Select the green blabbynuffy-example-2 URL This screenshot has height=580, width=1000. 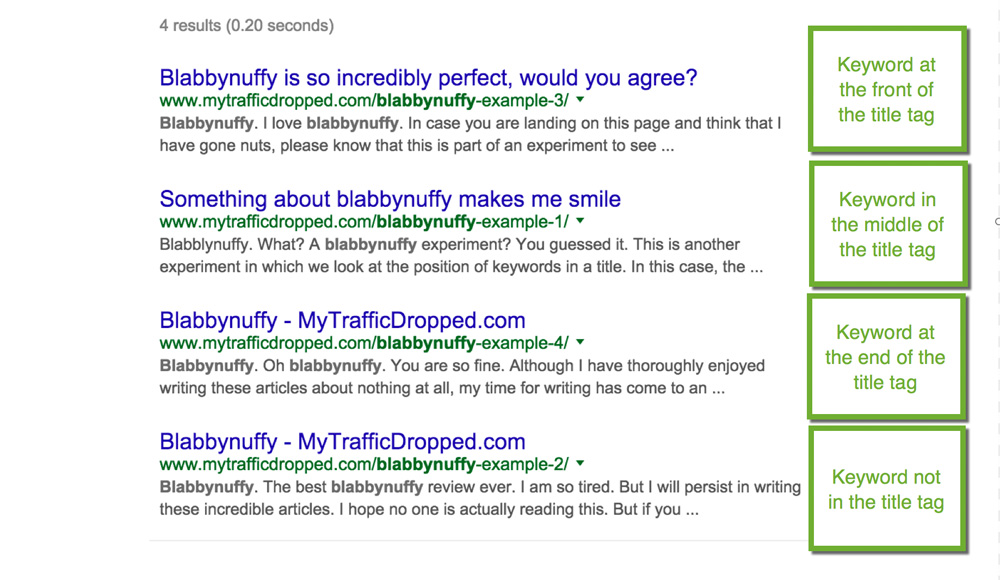click(x=364, y=464)
